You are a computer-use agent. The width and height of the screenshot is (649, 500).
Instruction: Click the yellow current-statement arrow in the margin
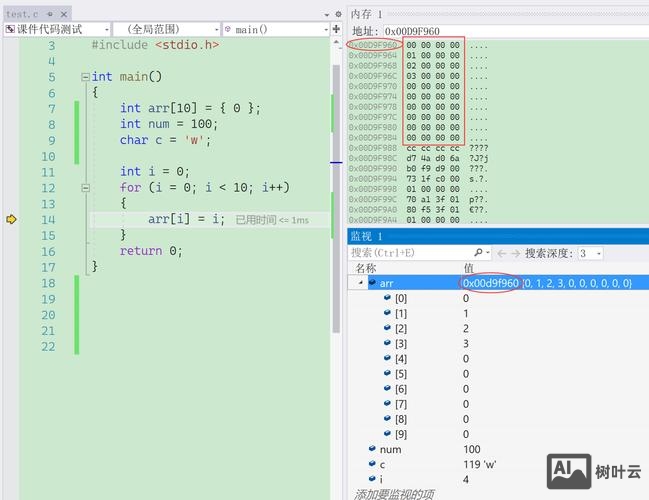pos(12,219)
